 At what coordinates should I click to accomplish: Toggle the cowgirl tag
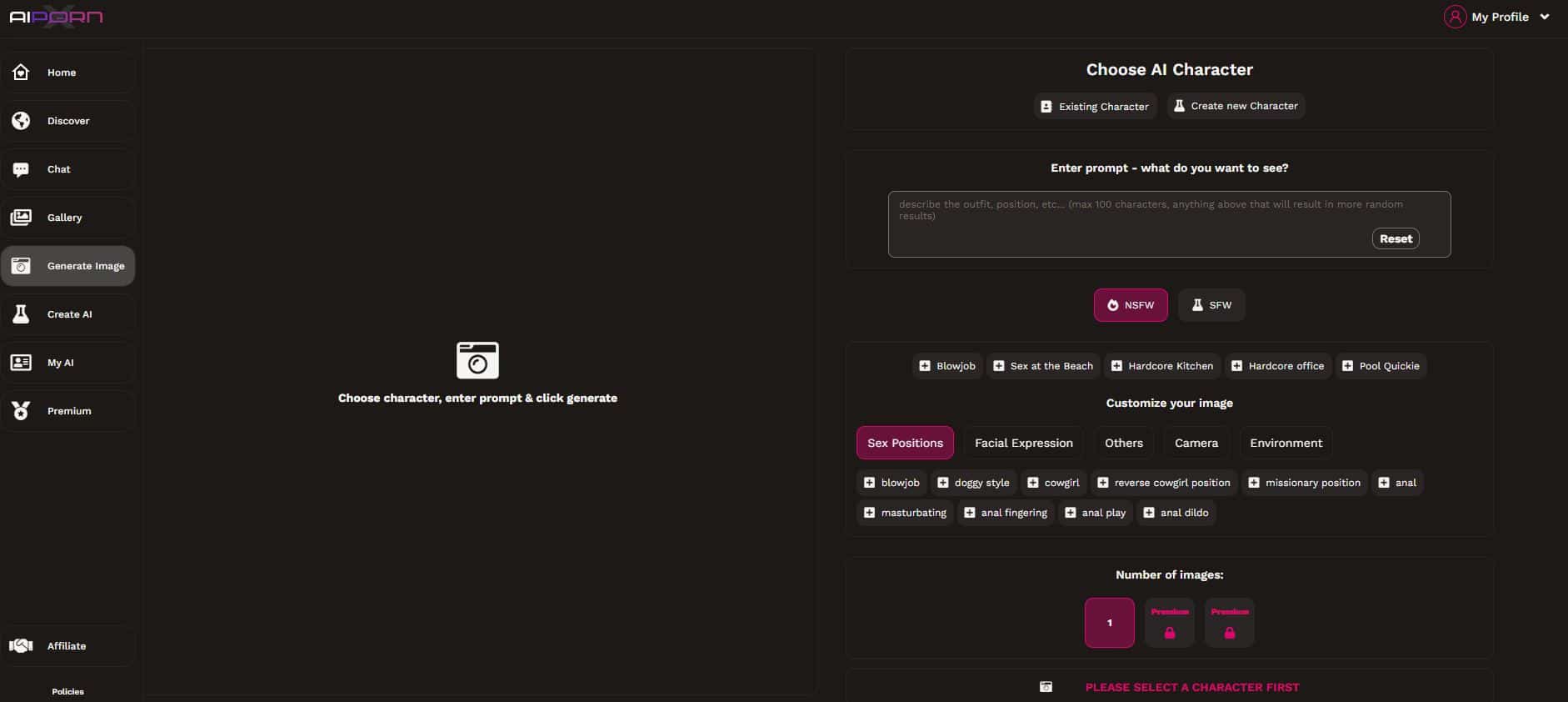(x=1054, y=483)
